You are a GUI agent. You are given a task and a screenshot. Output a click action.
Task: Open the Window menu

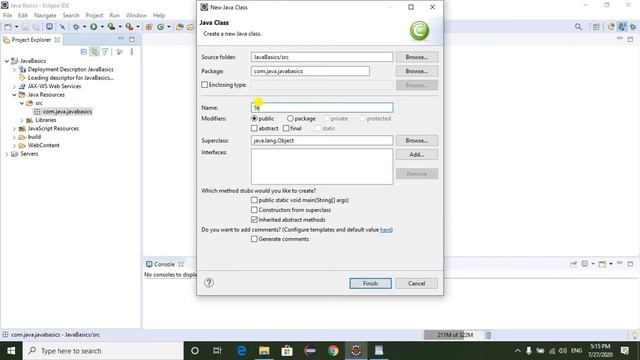click(136, 16)
